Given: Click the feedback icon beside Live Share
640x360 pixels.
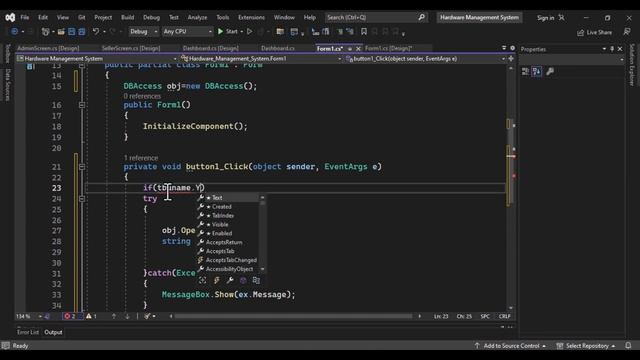Looking at the screenshot, I should [x=627, y=32].
